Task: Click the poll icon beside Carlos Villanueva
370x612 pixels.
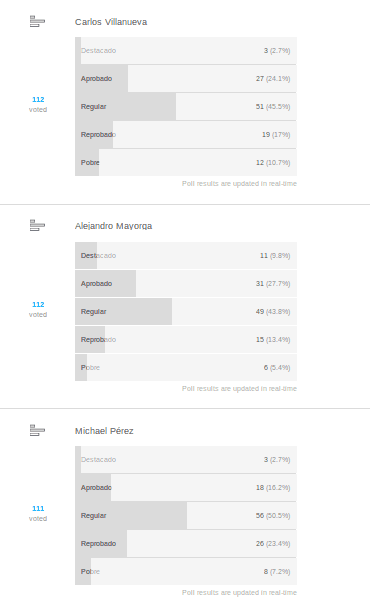Action: pos(37,21)
